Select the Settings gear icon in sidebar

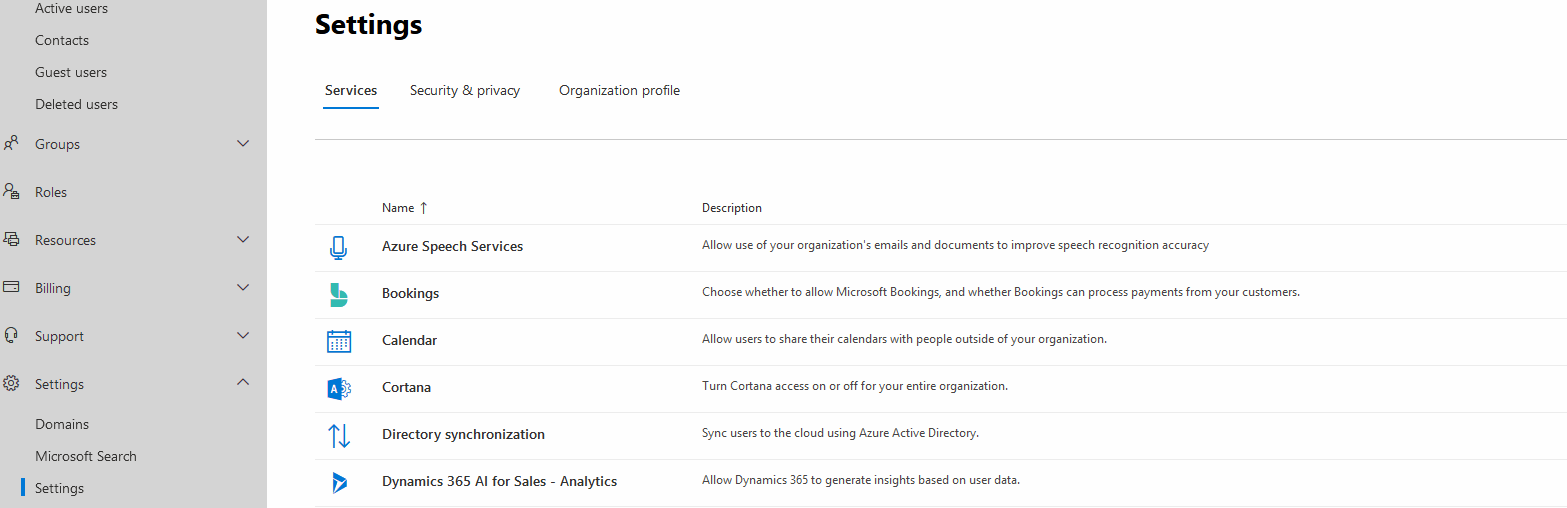point(12,384)
